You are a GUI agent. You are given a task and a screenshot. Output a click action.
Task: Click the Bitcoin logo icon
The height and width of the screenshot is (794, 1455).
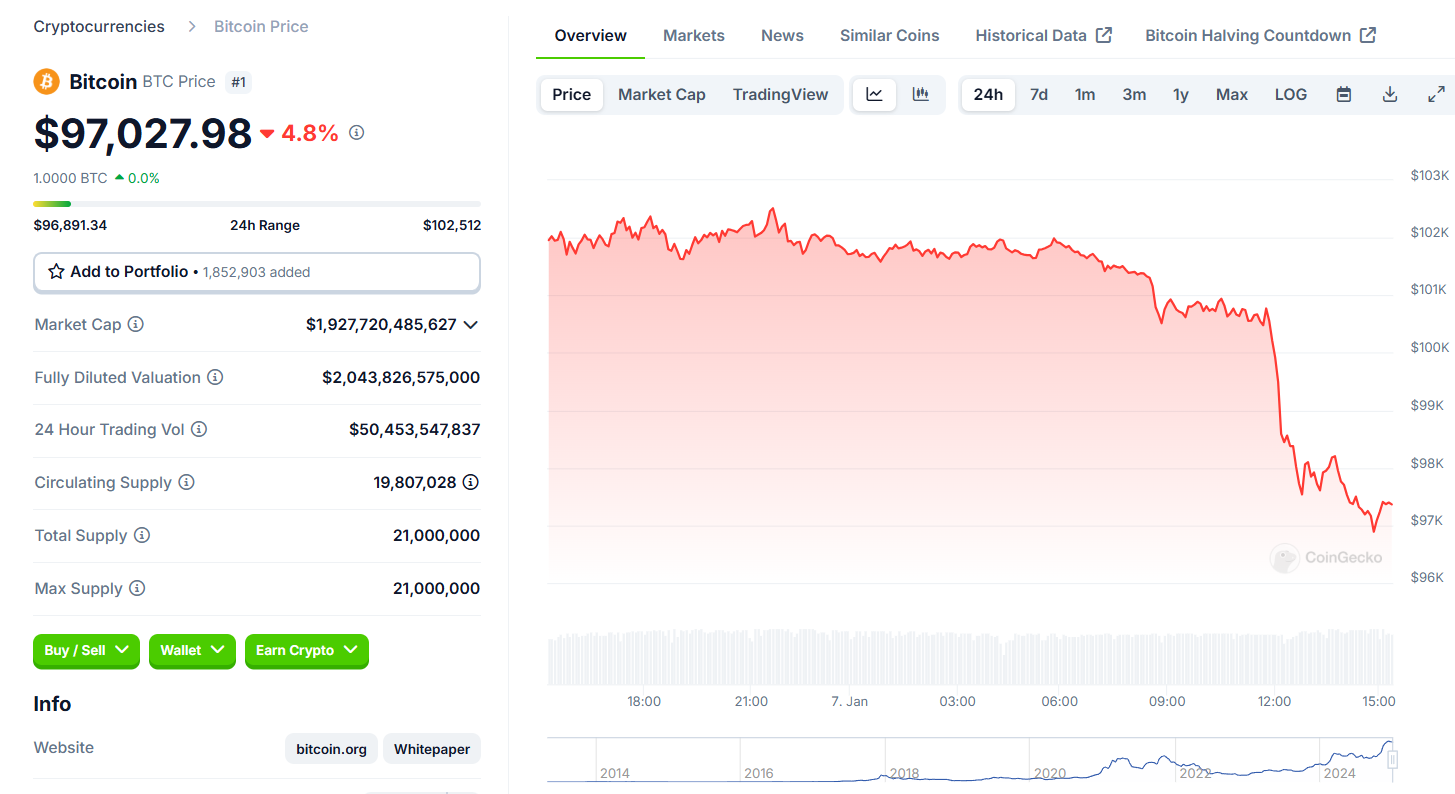pyautogui.click(x=47, y=82)
